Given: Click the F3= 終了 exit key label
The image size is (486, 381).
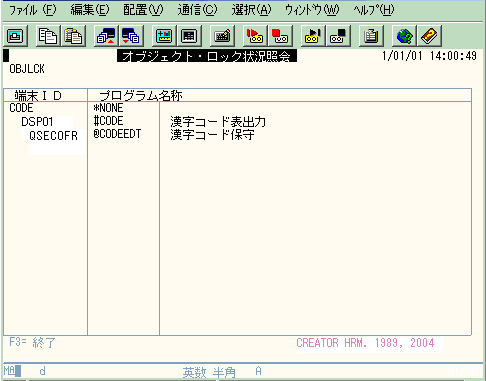Looking at the screenshot, I should pos(32,342).
